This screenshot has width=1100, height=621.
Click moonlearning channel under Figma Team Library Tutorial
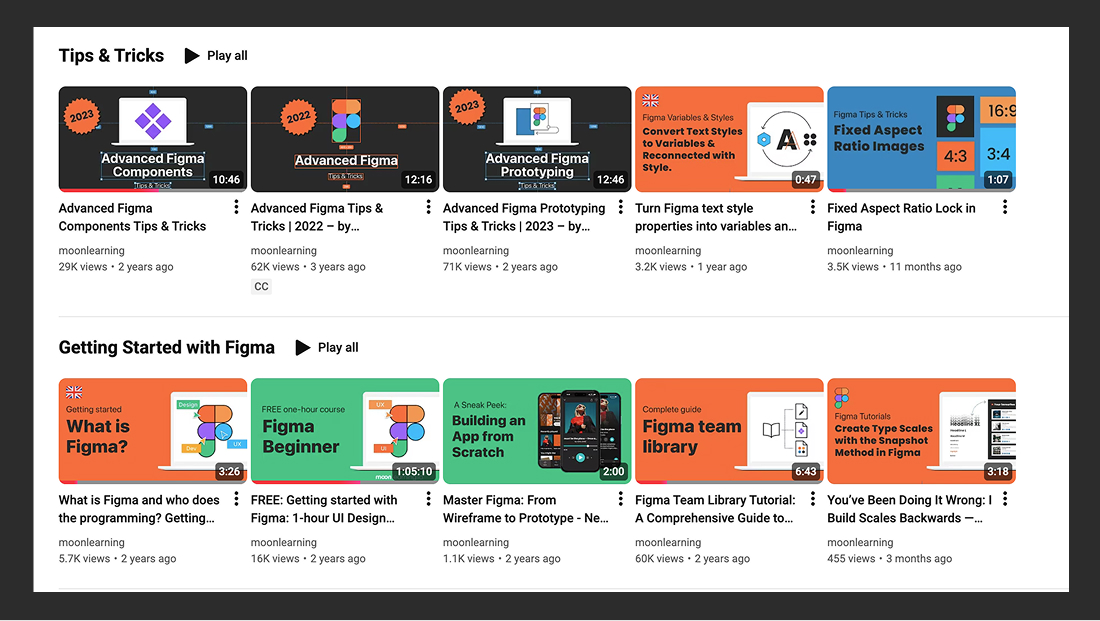(668, 543)
